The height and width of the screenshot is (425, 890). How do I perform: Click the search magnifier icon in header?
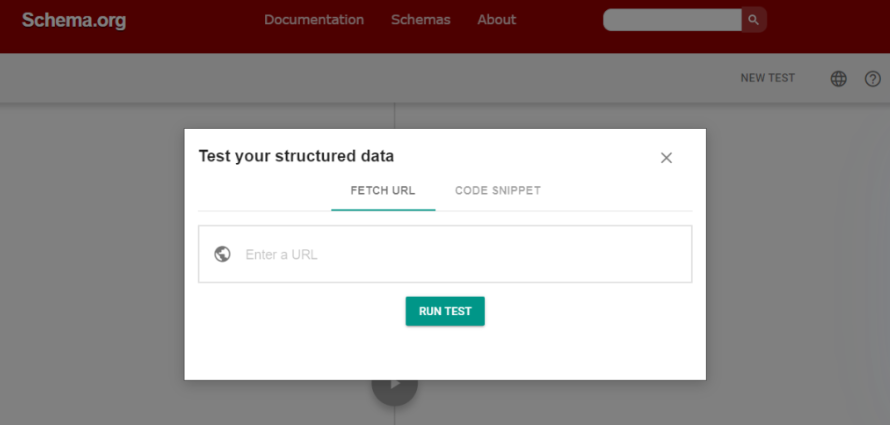pyautogui.click(x=754, y=20)
